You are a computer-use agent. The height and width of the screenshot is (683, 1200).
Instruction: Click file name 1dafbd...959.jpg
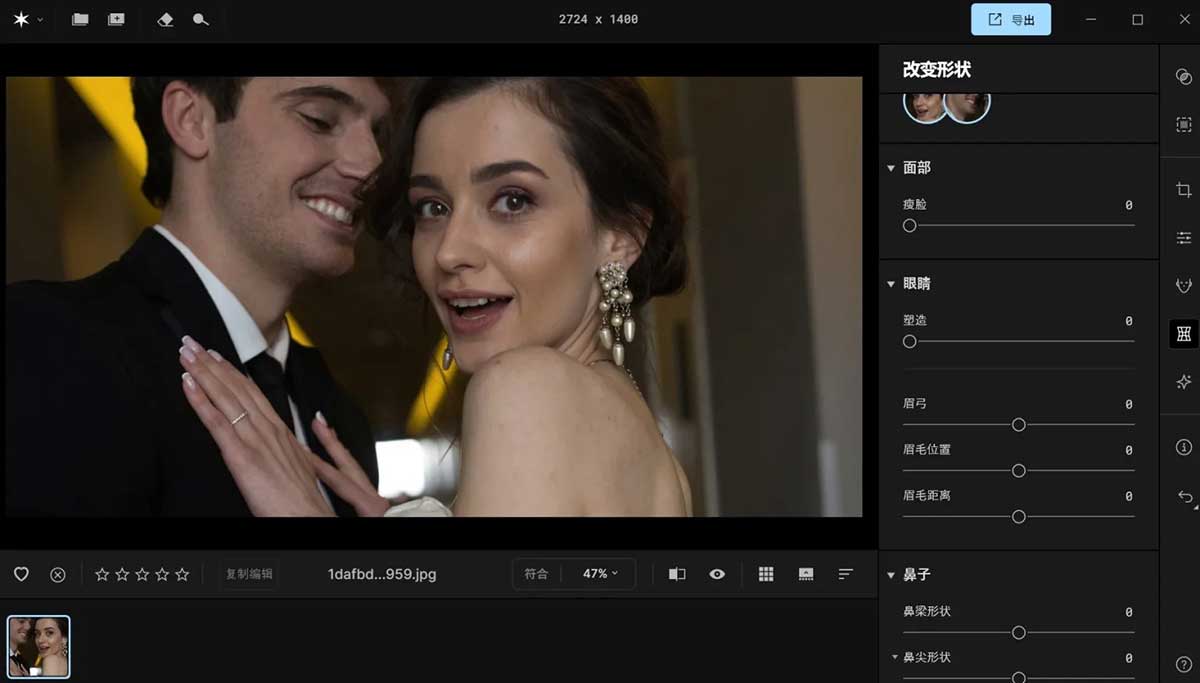[382, 574]
